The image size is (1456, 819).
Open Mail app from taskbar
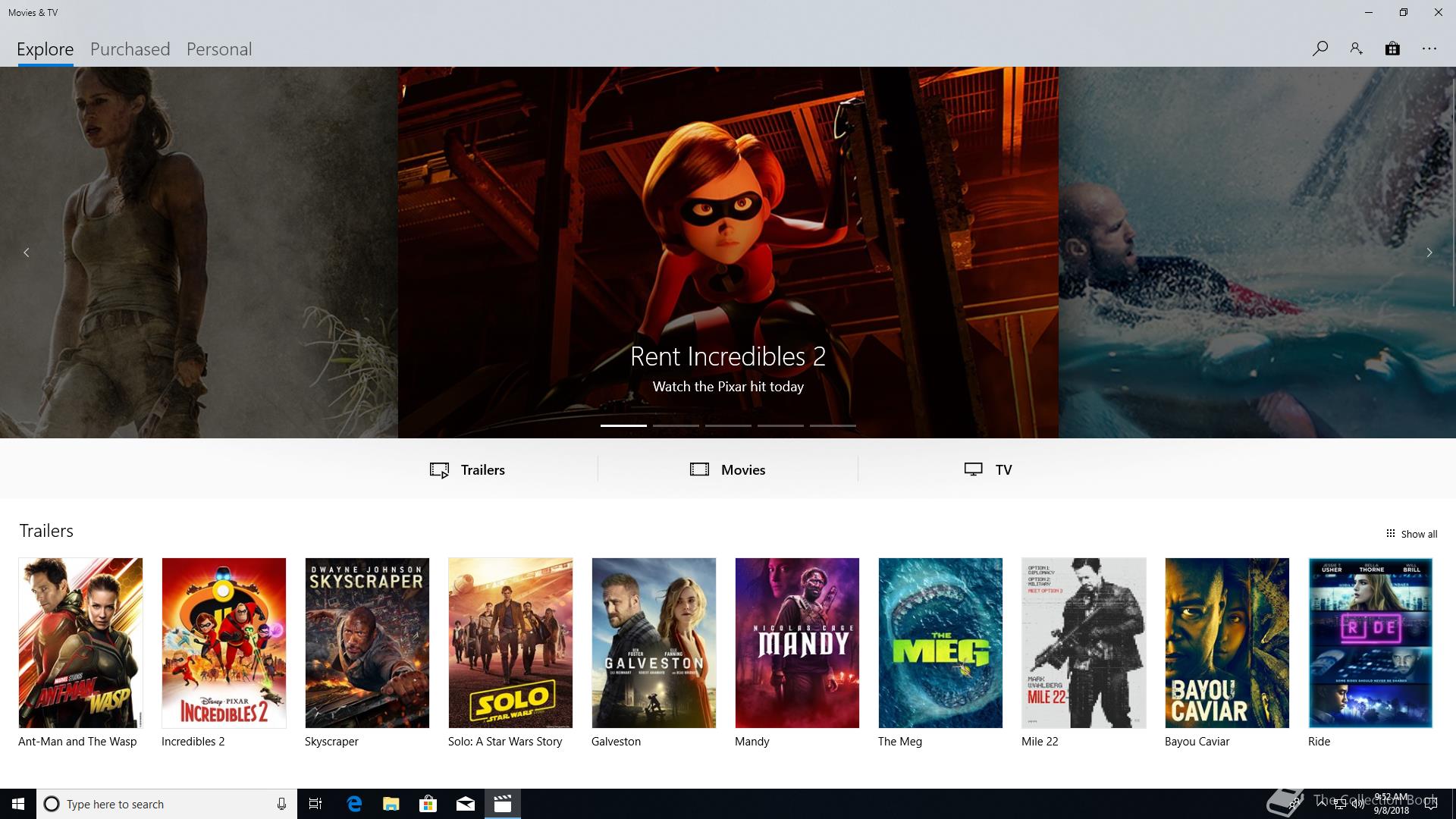pyautogui.click(x=466, y=804)
